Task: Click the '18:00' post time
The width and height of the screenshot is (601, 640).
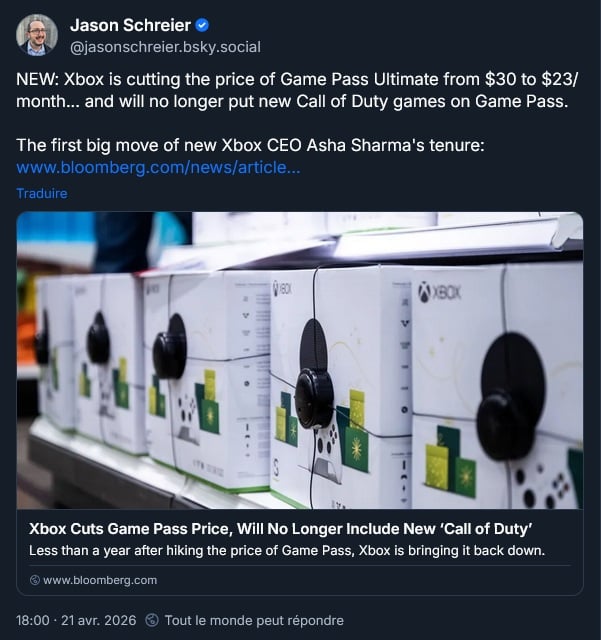Action: click(x=34, y=620)
